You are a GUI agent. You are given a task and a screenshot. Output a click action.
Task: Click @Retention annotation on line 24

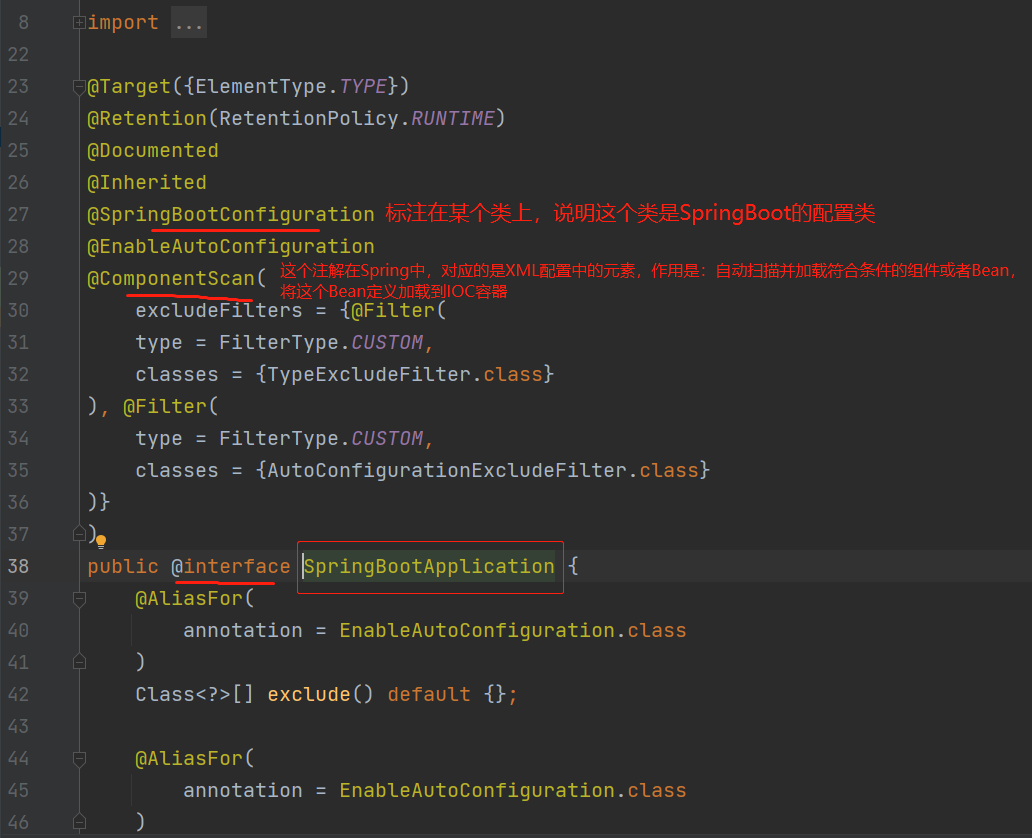[147, 118]
